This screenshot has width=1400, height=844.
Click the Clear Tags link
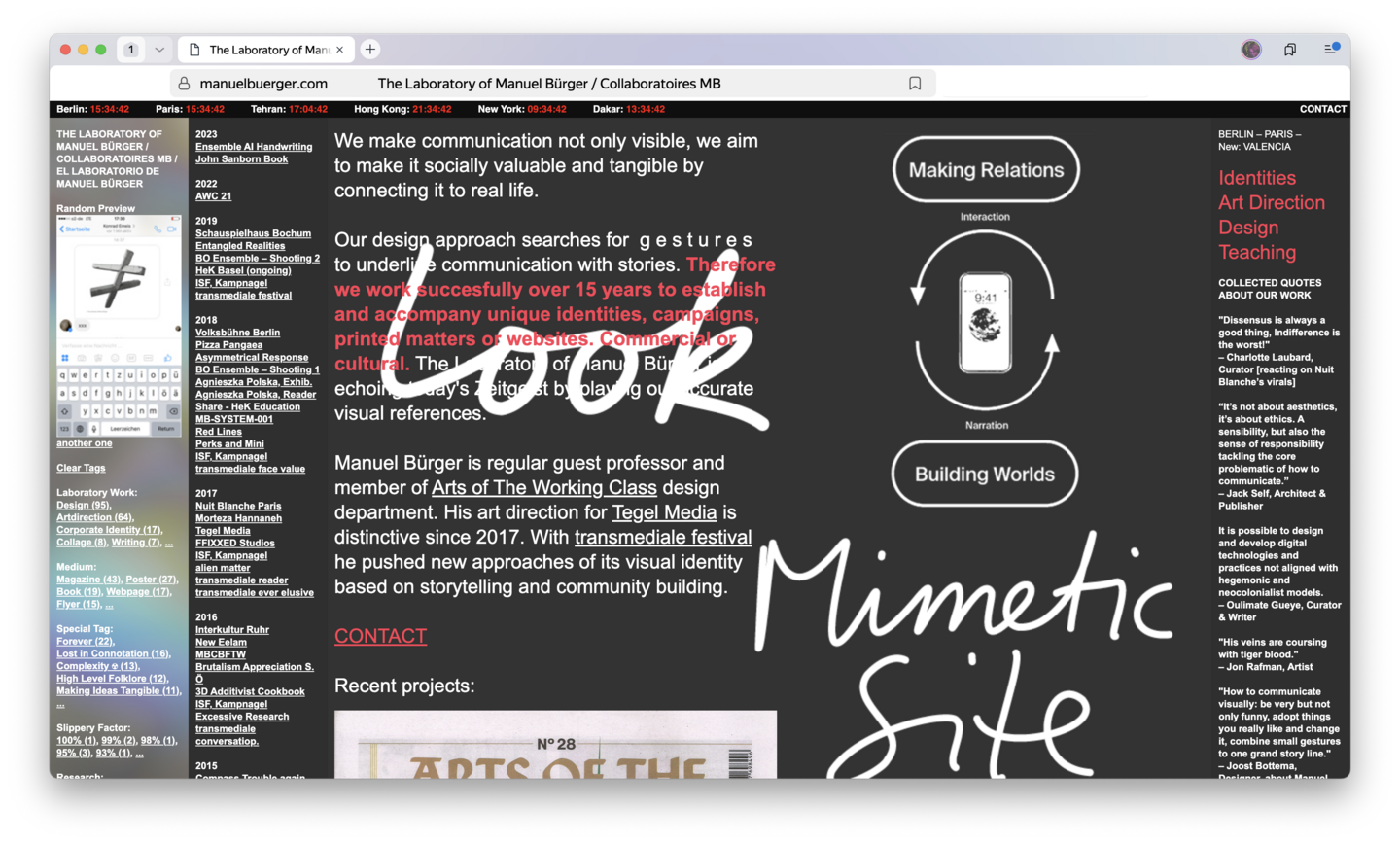point(81,468)
